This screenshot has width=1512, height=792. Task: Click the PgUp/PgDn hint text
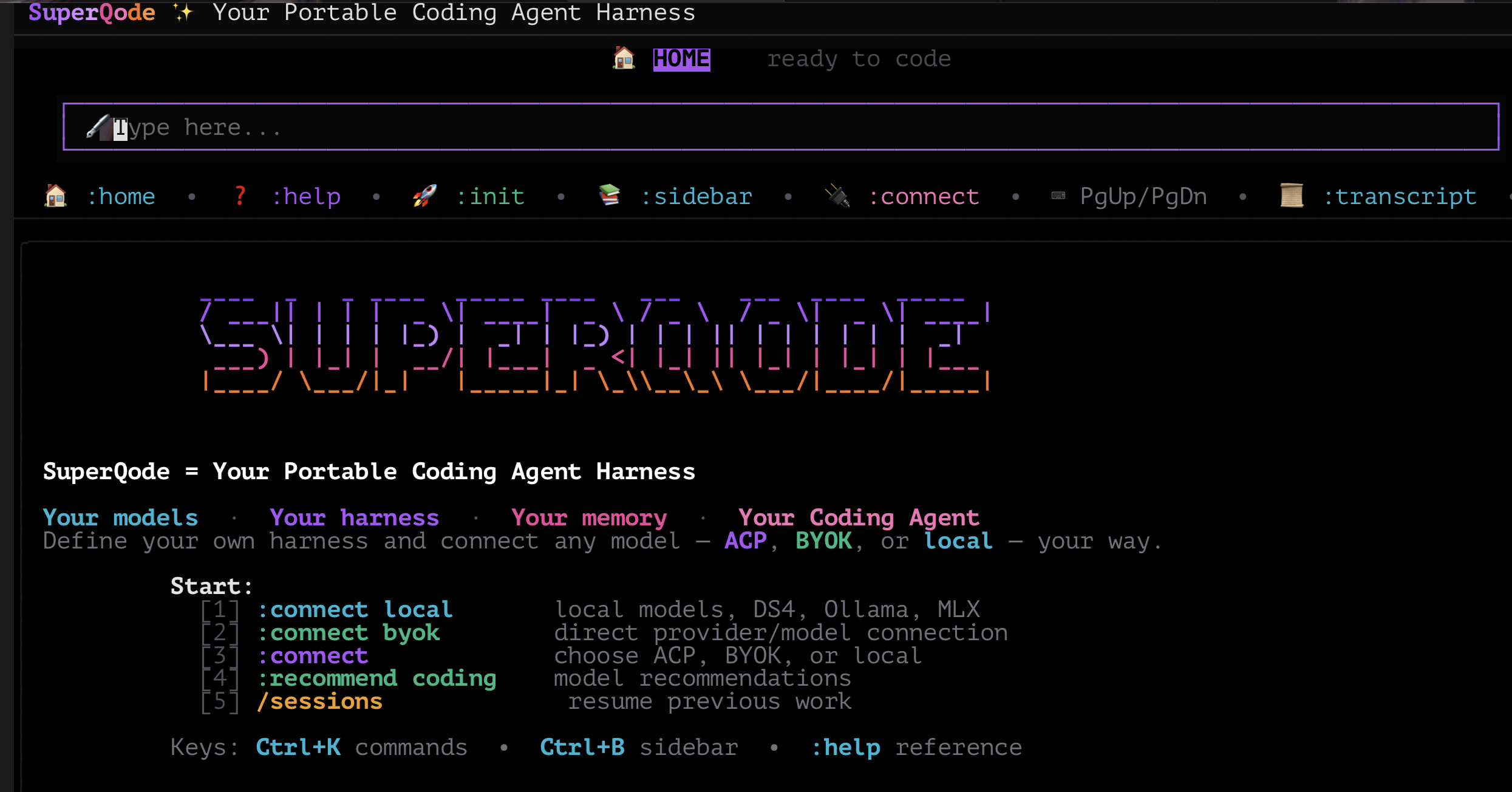(x=1143, y=196)
